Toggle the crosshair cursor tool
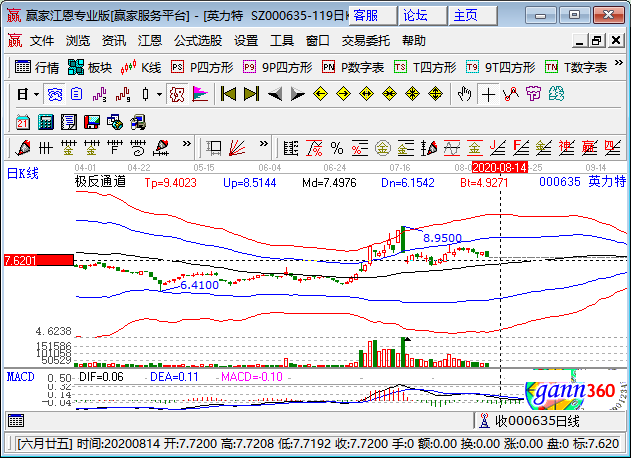The height and width of the screenshot is (458, 631). point(488,95)
